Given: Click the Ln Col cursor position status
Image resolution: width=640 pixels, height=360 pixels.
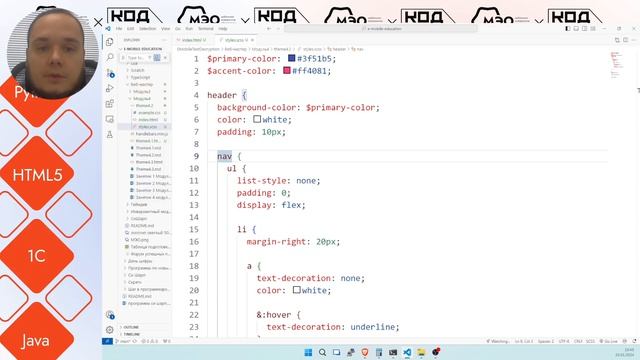Looking at the screenshot, I should pyautogui.click(x=524, y=341).
